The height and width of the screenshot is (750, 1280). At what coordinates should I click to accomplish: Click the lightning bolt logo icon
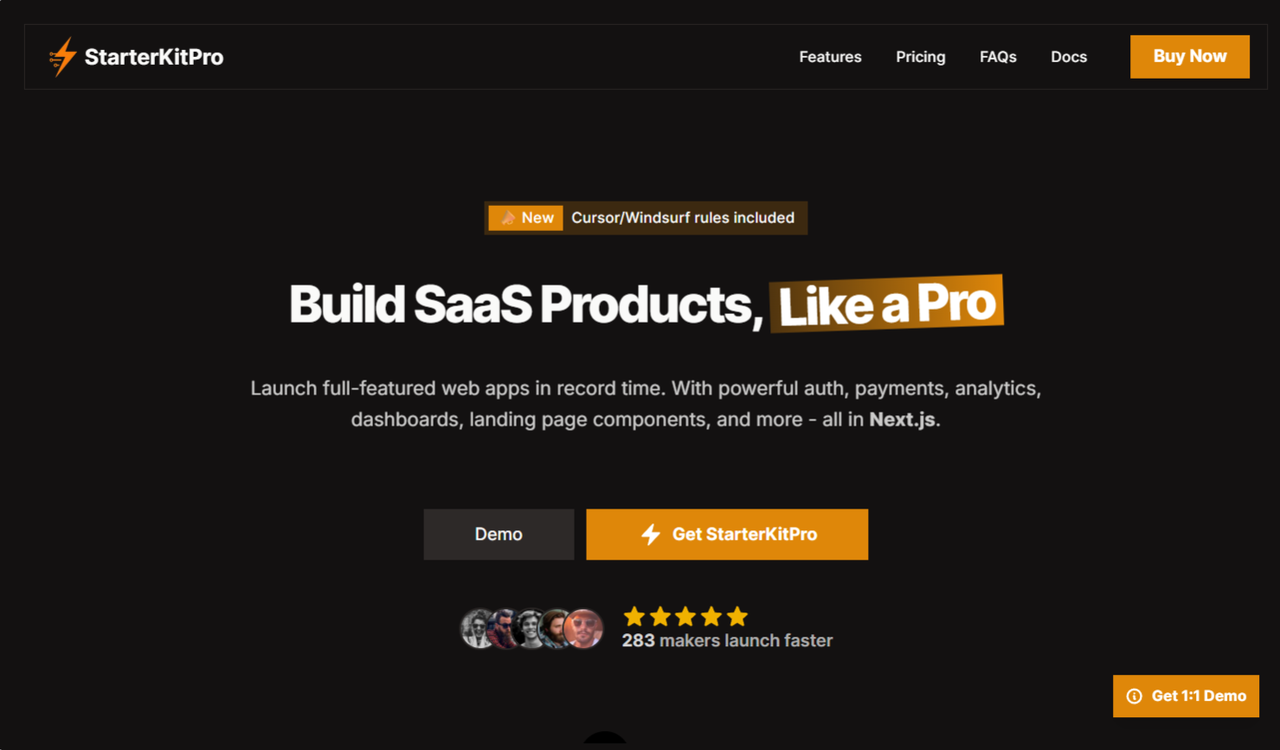[x=61, y=56]
